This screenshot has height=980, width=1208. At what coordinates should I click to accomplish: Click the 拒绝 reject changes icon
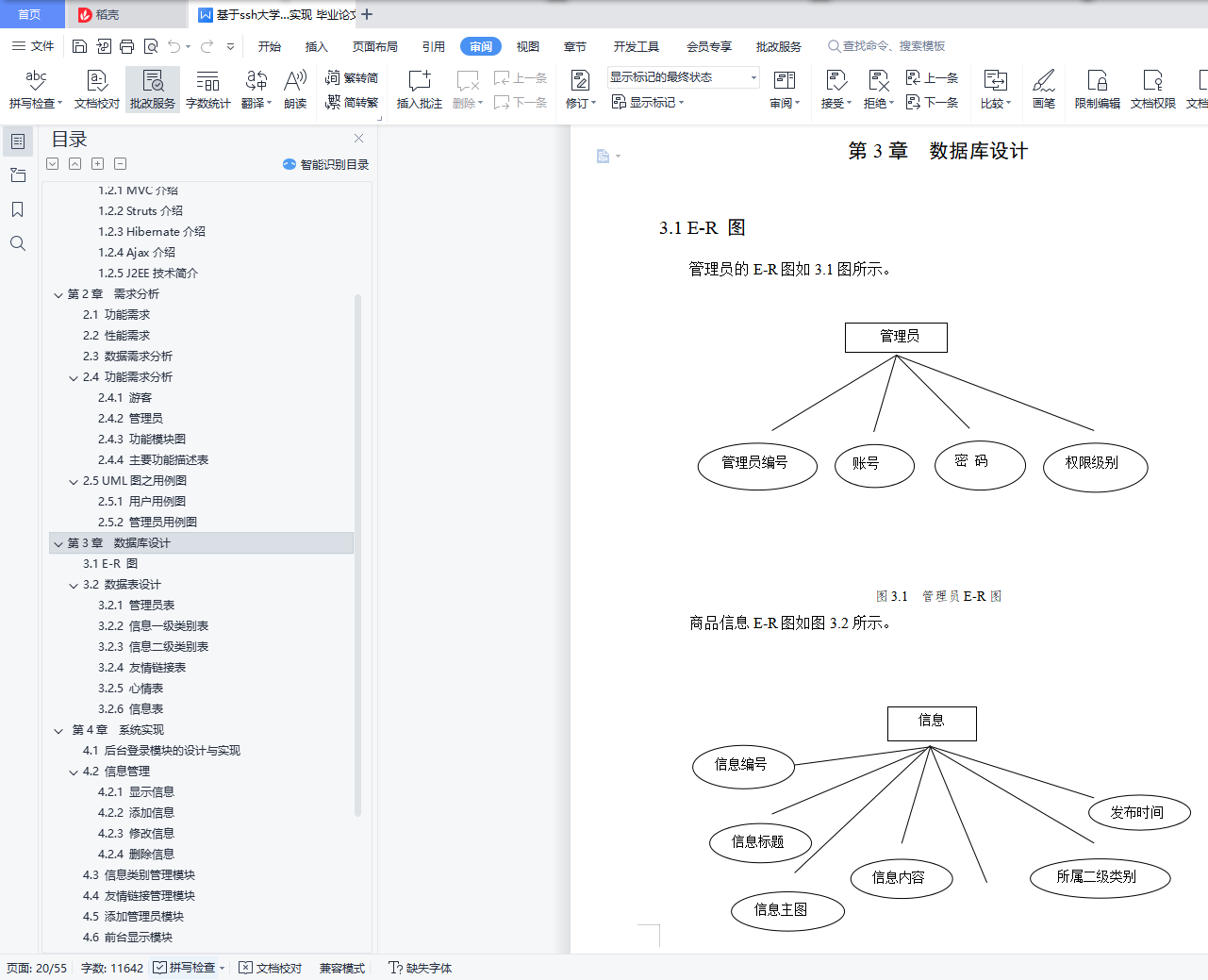878,81
